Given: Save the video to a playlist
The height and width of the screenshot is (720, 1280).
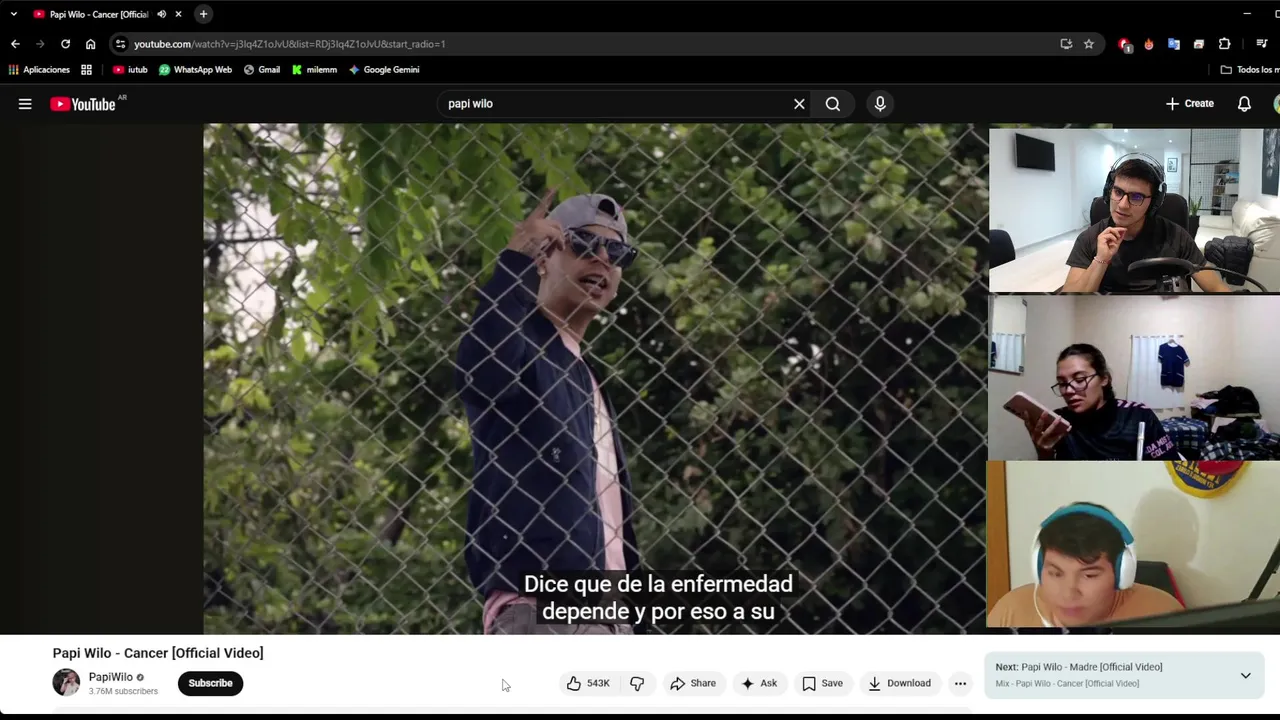Looking at the screenshot, I should [822, 683].
